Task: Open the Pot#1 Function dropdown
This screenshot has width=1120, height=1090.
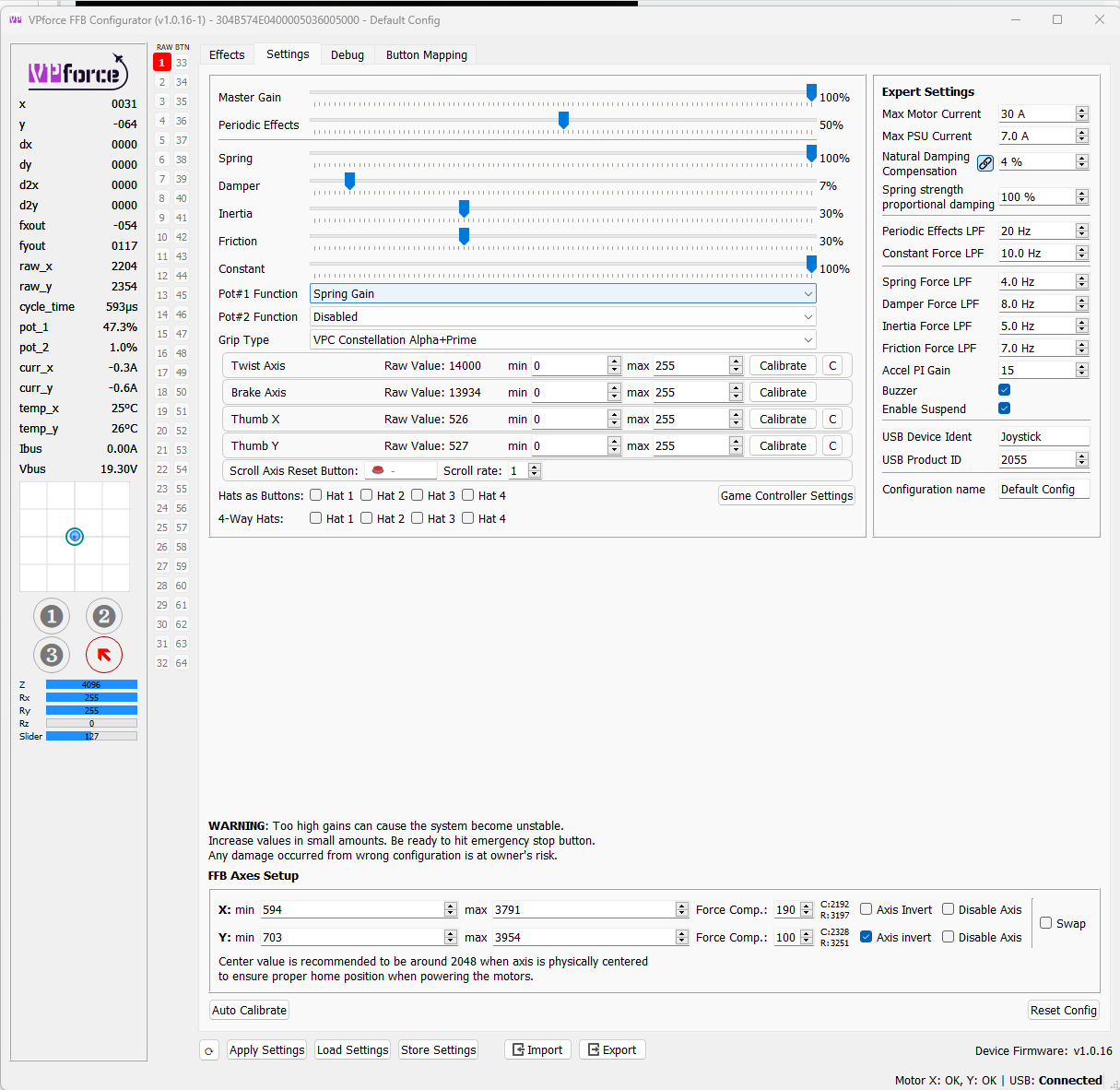Action: coord(562,294)
